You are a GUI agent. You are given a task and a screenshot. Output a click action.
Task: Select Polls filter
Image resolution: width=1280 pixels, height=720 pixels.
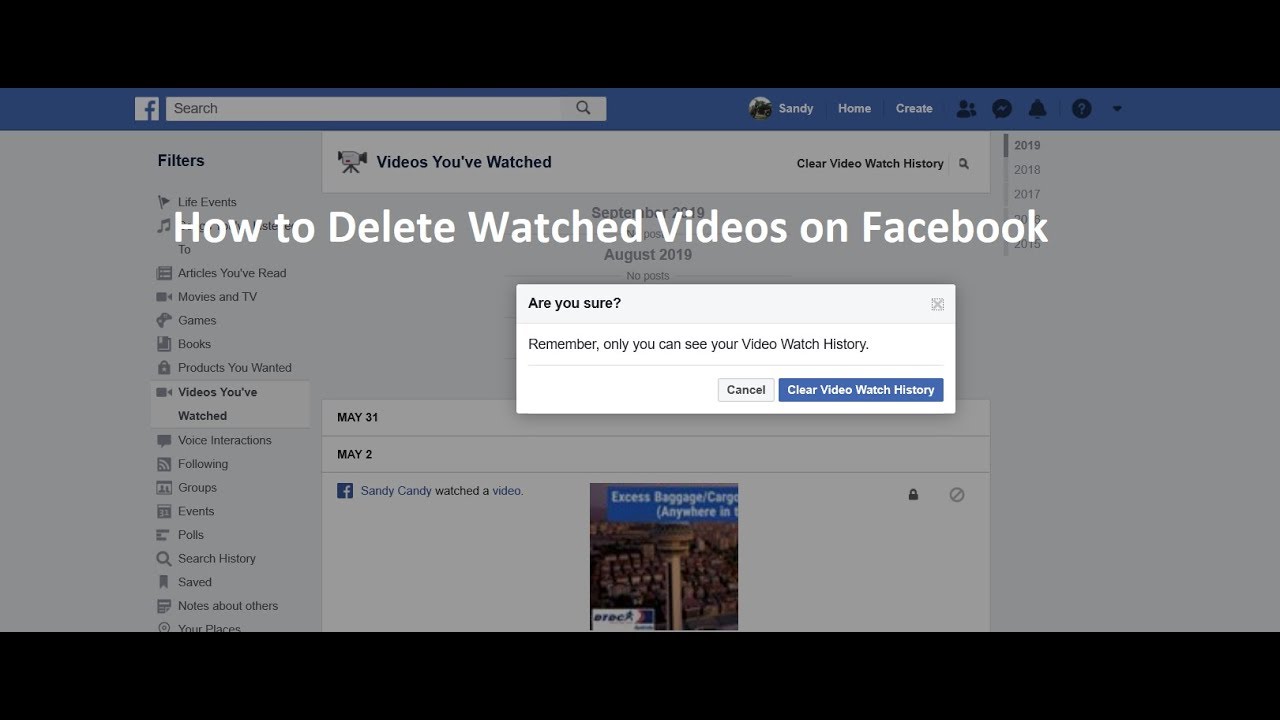pyautogui.click(x=191, y=535)
